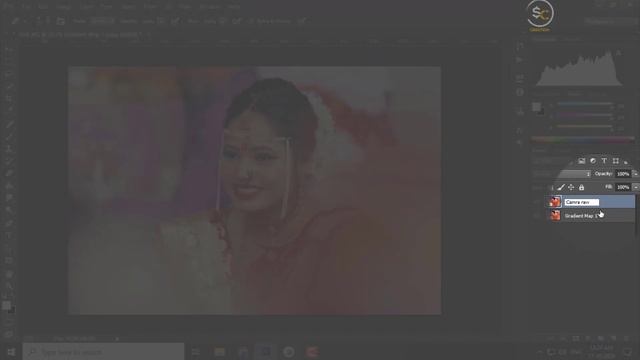Toggle lock image pixels brush icon
Screen dimensions: 640x360
click(561, 187)
